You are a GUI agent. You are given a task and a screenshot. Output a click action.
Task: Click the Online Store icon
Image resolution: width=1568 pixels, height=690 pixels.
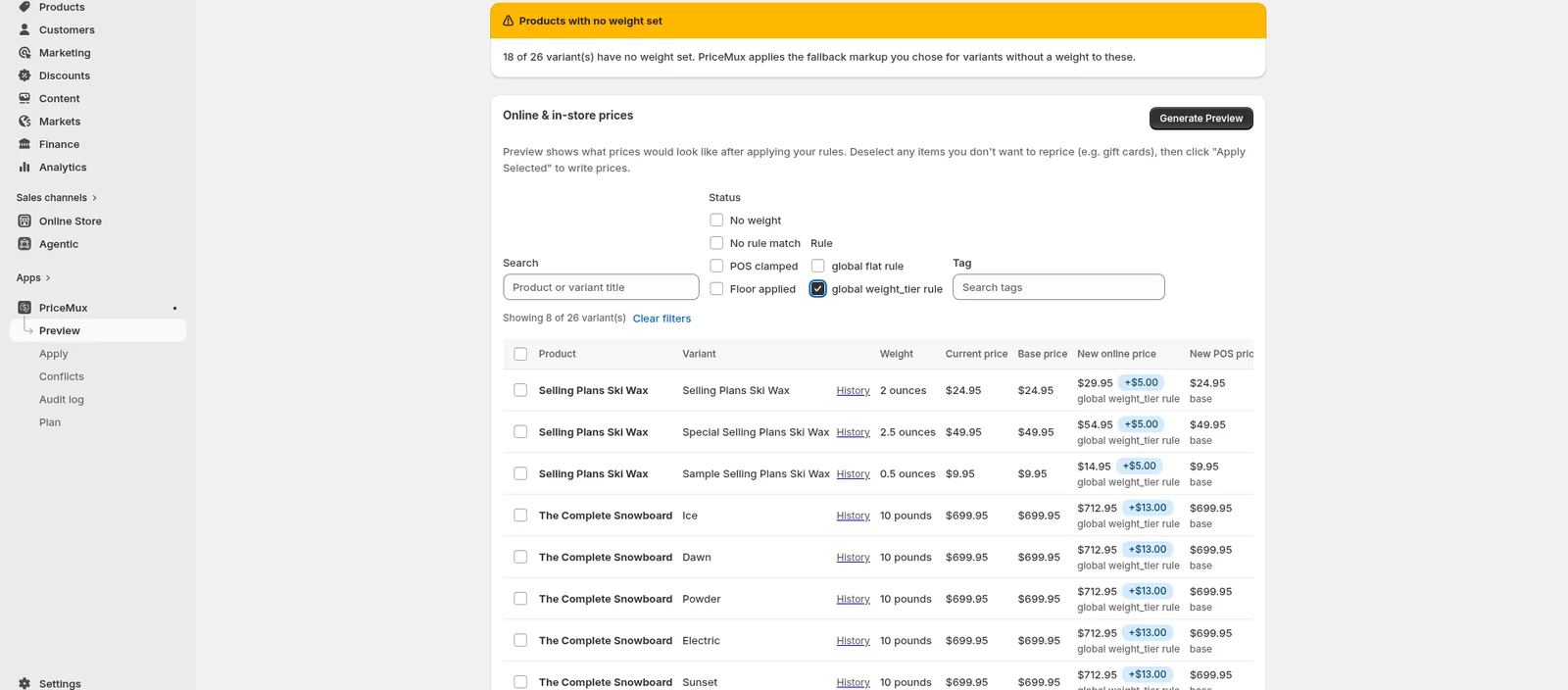[24, 222]
